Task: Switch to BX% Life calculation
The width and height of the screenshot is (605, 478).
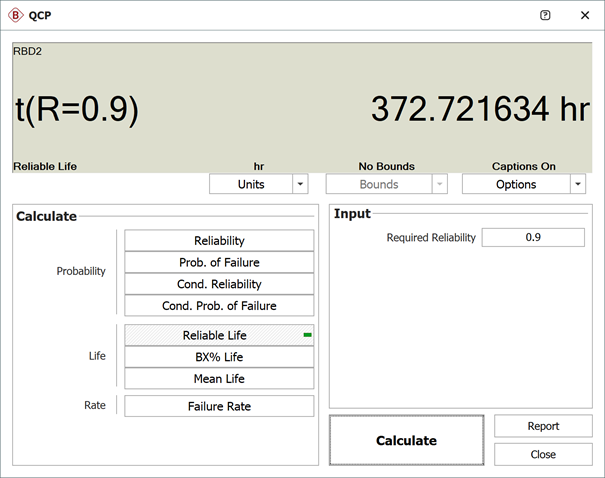Action: pos(219,357)
